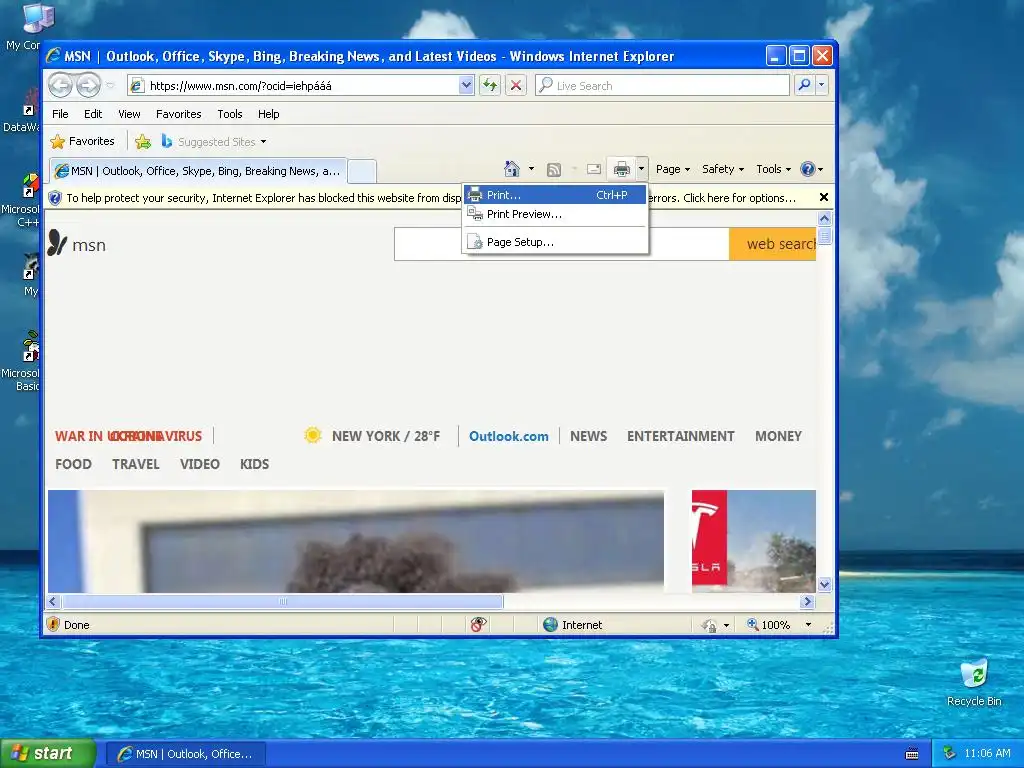Click the Live Search input box

[x=662, y=86]
